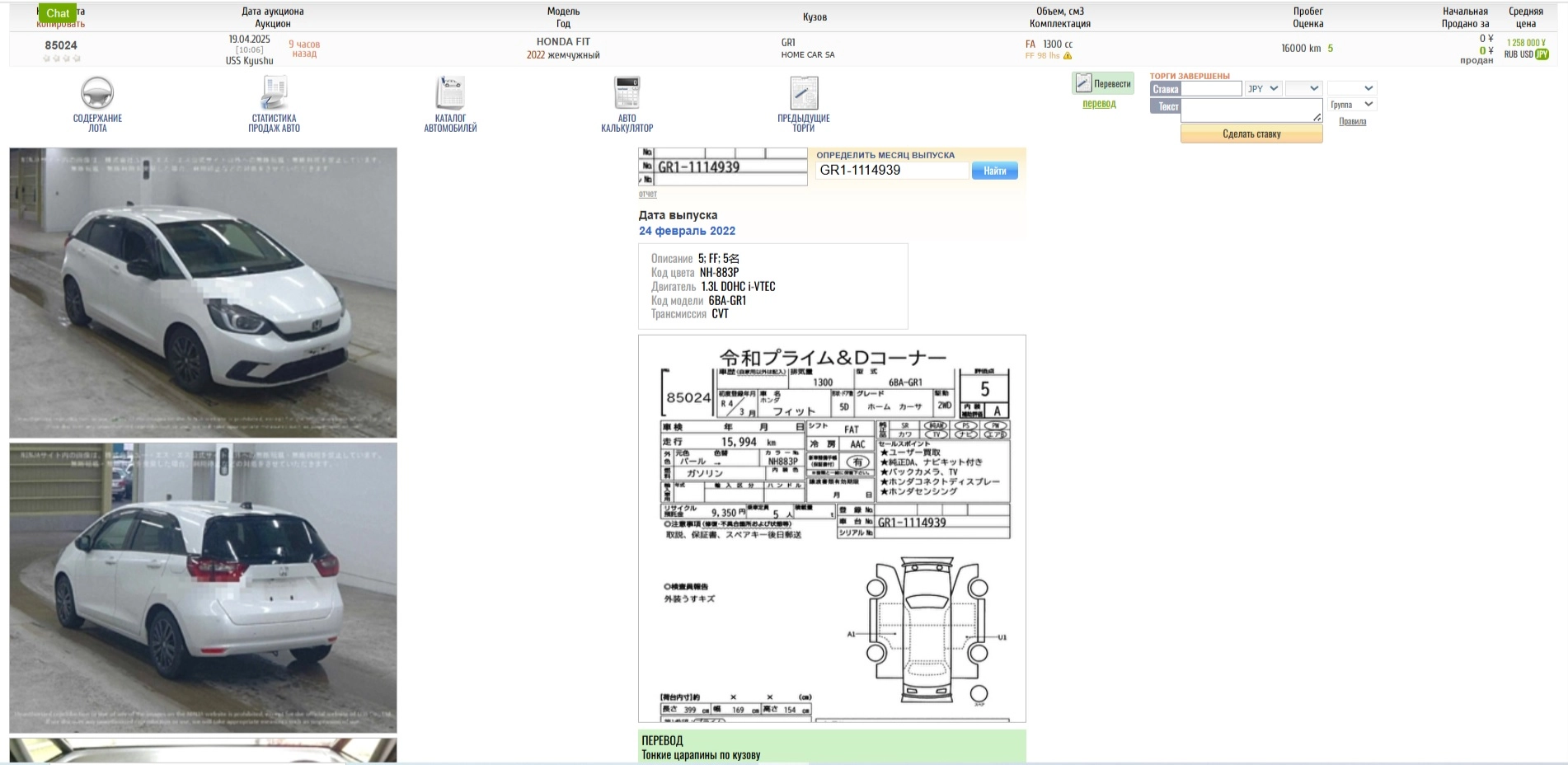
Task: Click the Перевести button with pencil icon
Action: pos(1103,83)
